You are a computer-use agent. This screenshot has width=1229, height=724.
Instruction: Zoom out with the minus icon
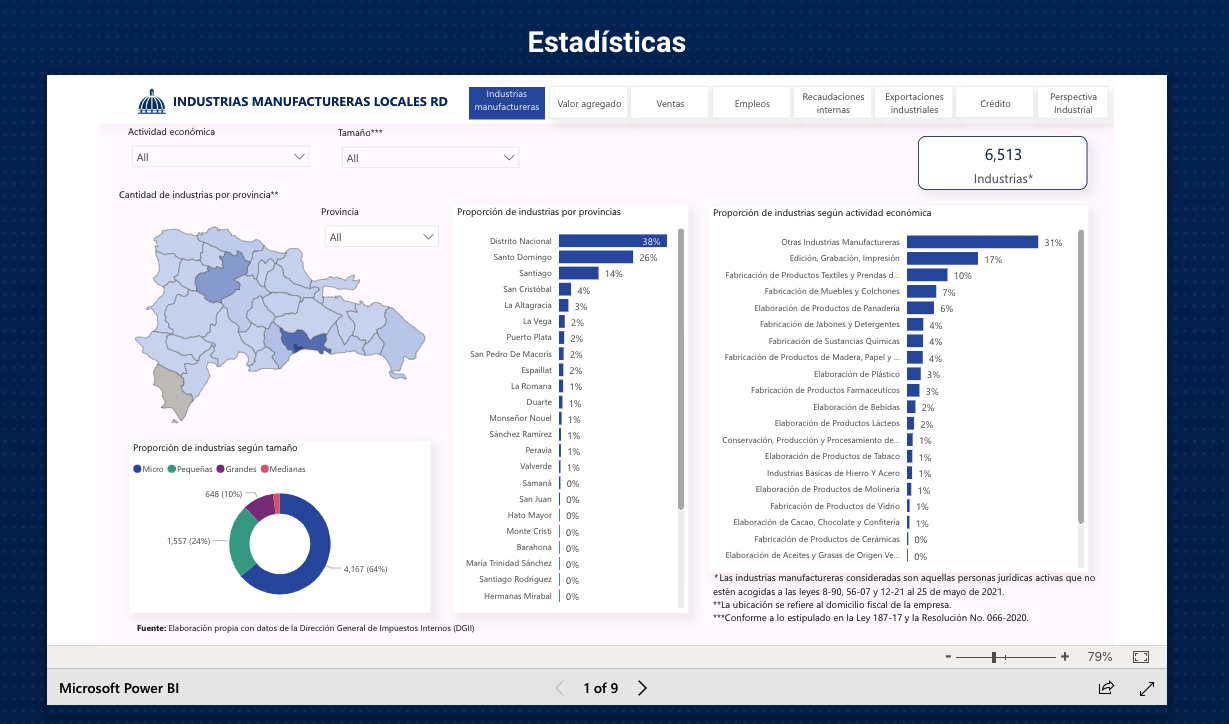point(947,657)
